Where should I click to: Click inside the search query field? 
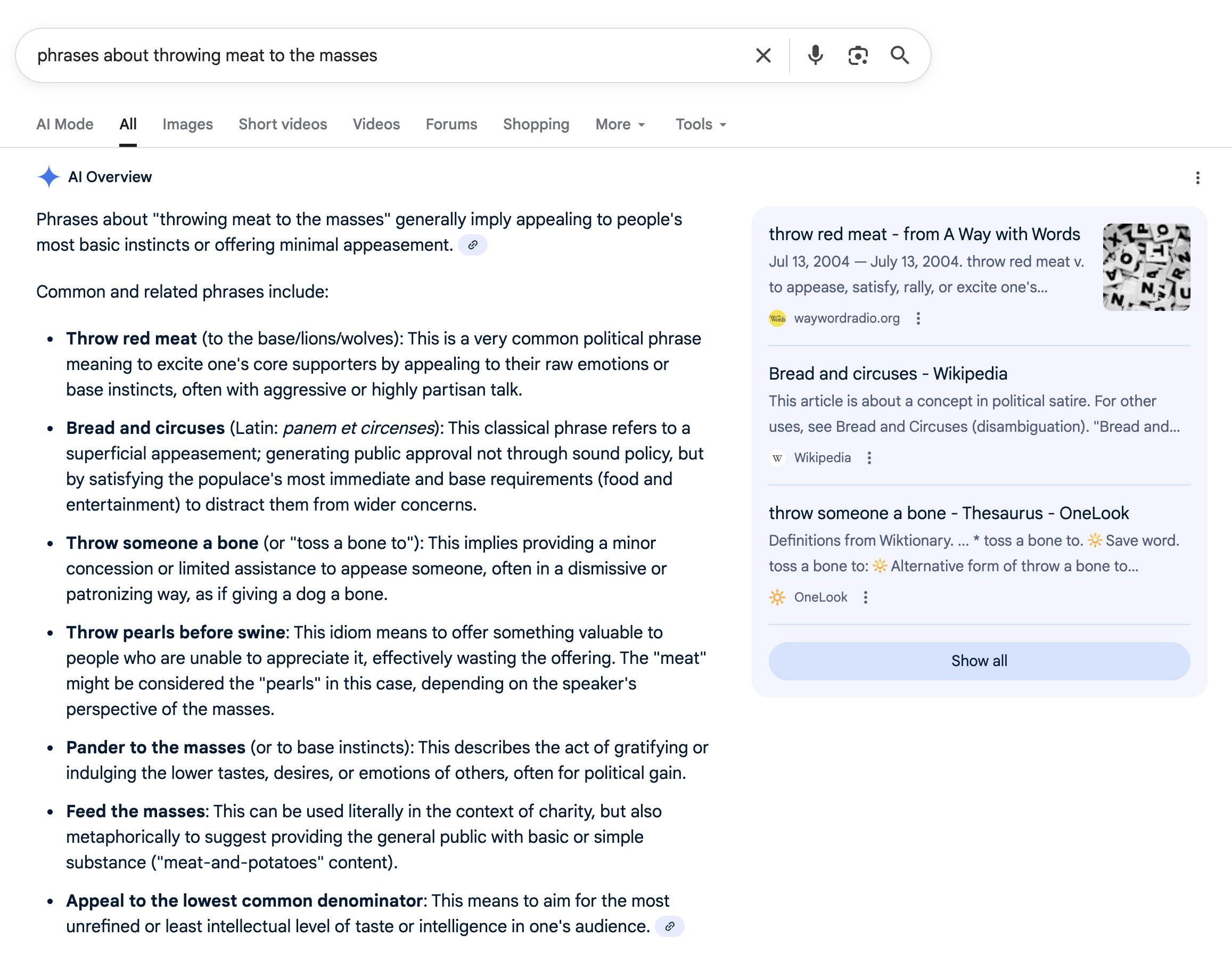(x=383, y=55)
